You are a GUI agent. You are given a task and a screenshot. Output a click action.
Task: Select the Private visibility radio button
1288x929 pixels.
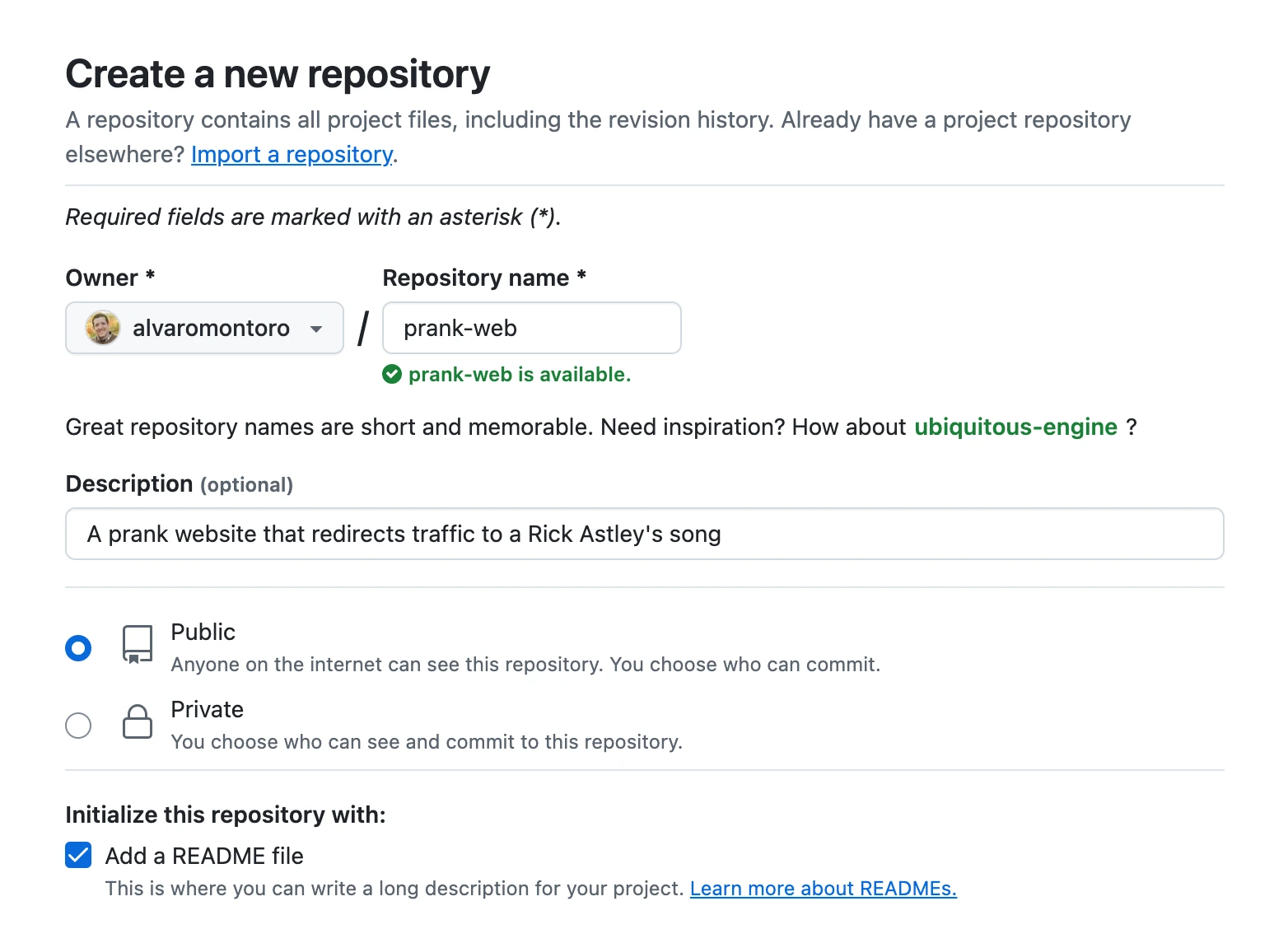click(78, 726)
